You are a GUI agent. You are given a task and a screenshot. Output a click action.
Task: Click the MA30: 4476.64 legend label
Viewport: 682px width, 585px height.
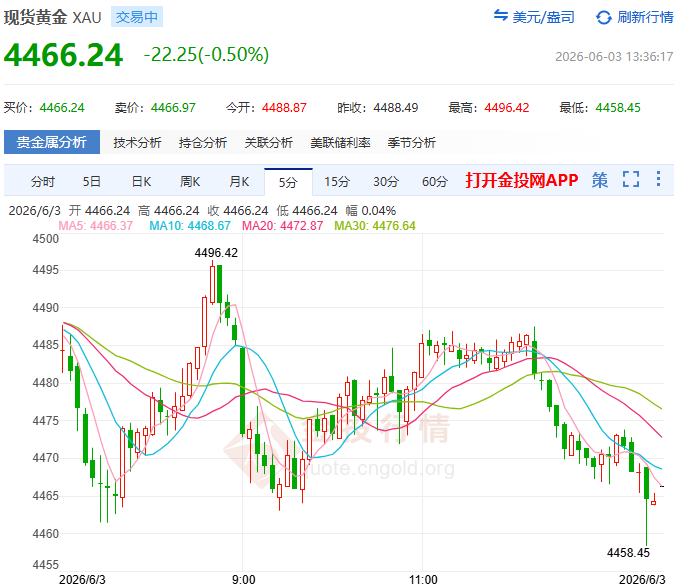(374, 226)
